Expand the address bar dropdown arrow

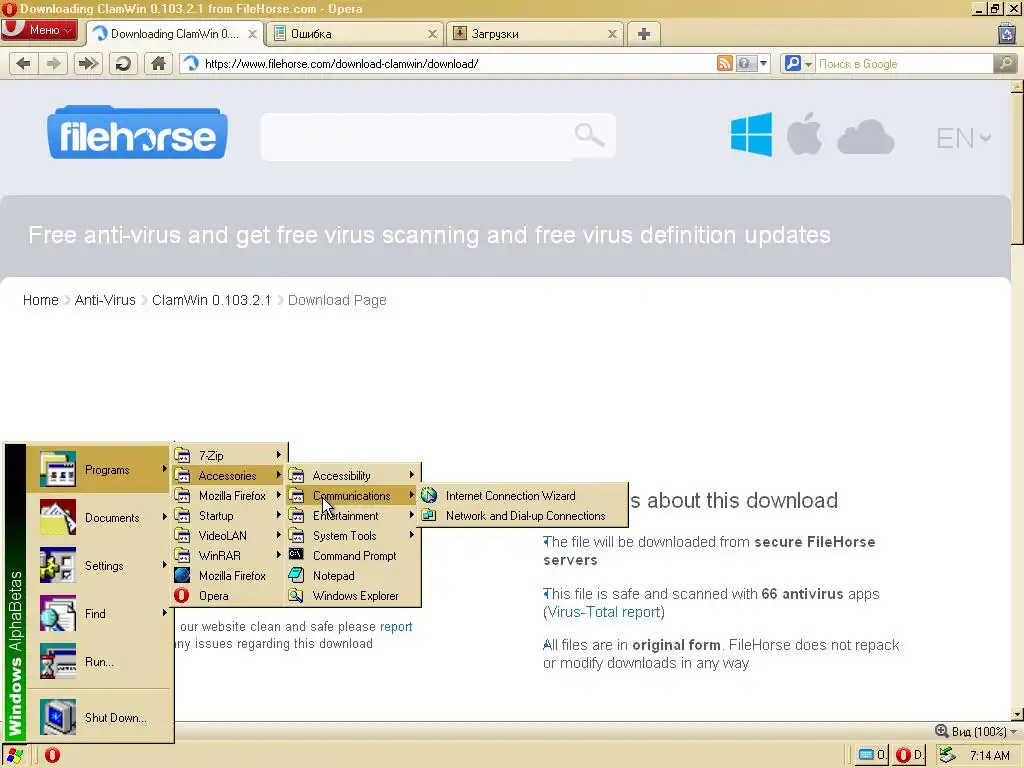click(763, 63)
